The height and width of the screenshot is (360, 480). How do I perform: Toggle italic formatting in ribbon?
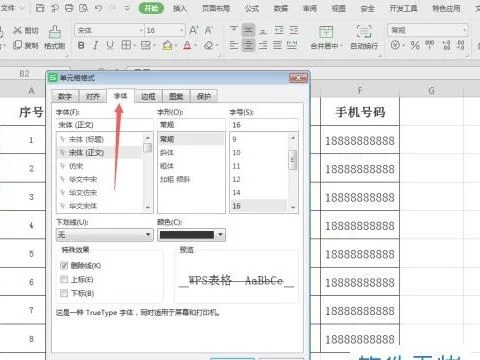click(96, 45)
